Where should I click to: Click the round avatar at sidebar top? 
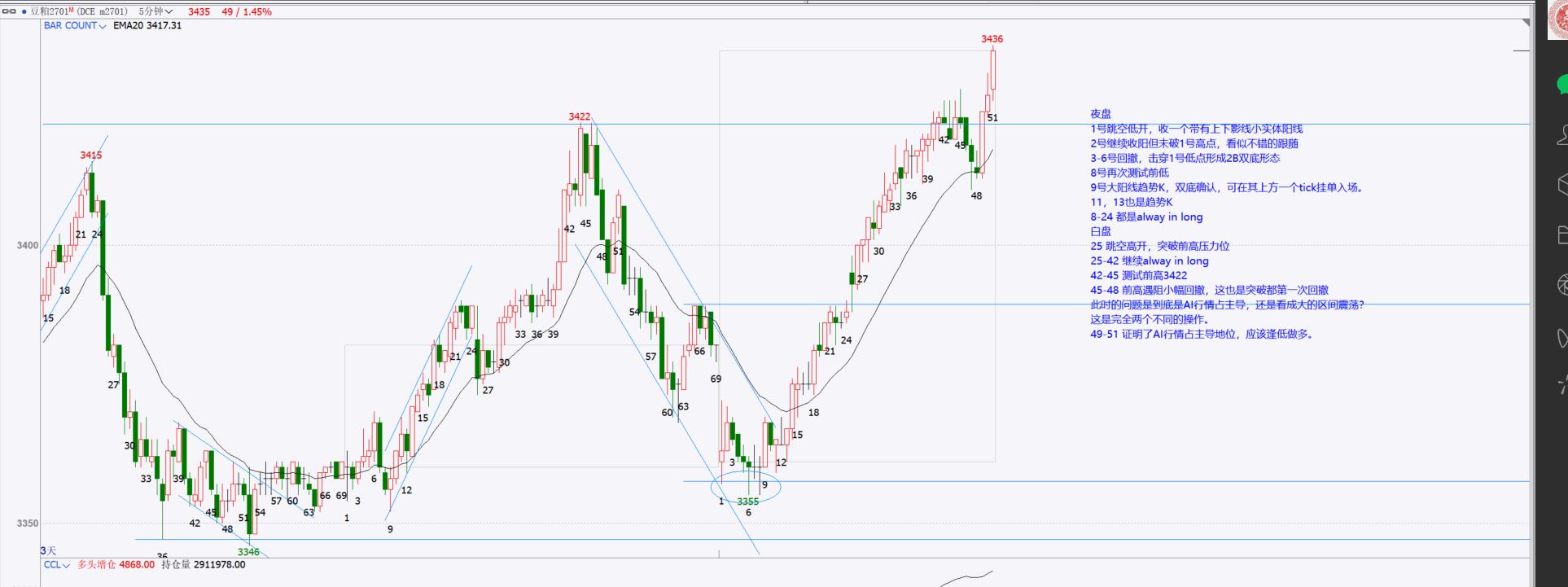1558,20
